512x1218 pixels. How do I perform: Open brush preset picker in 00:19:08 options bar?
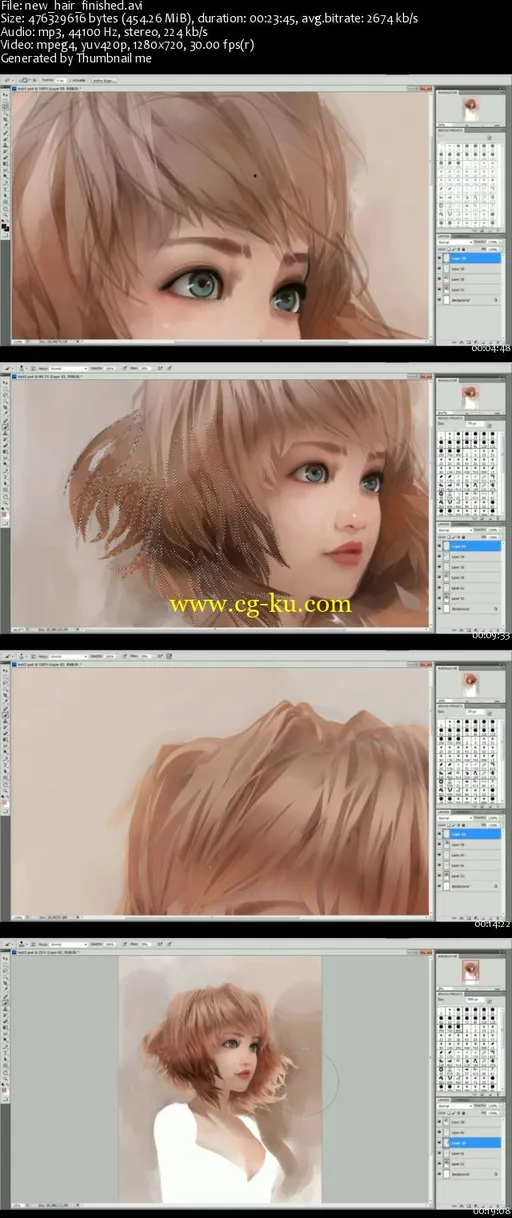[x=23, y=944]
